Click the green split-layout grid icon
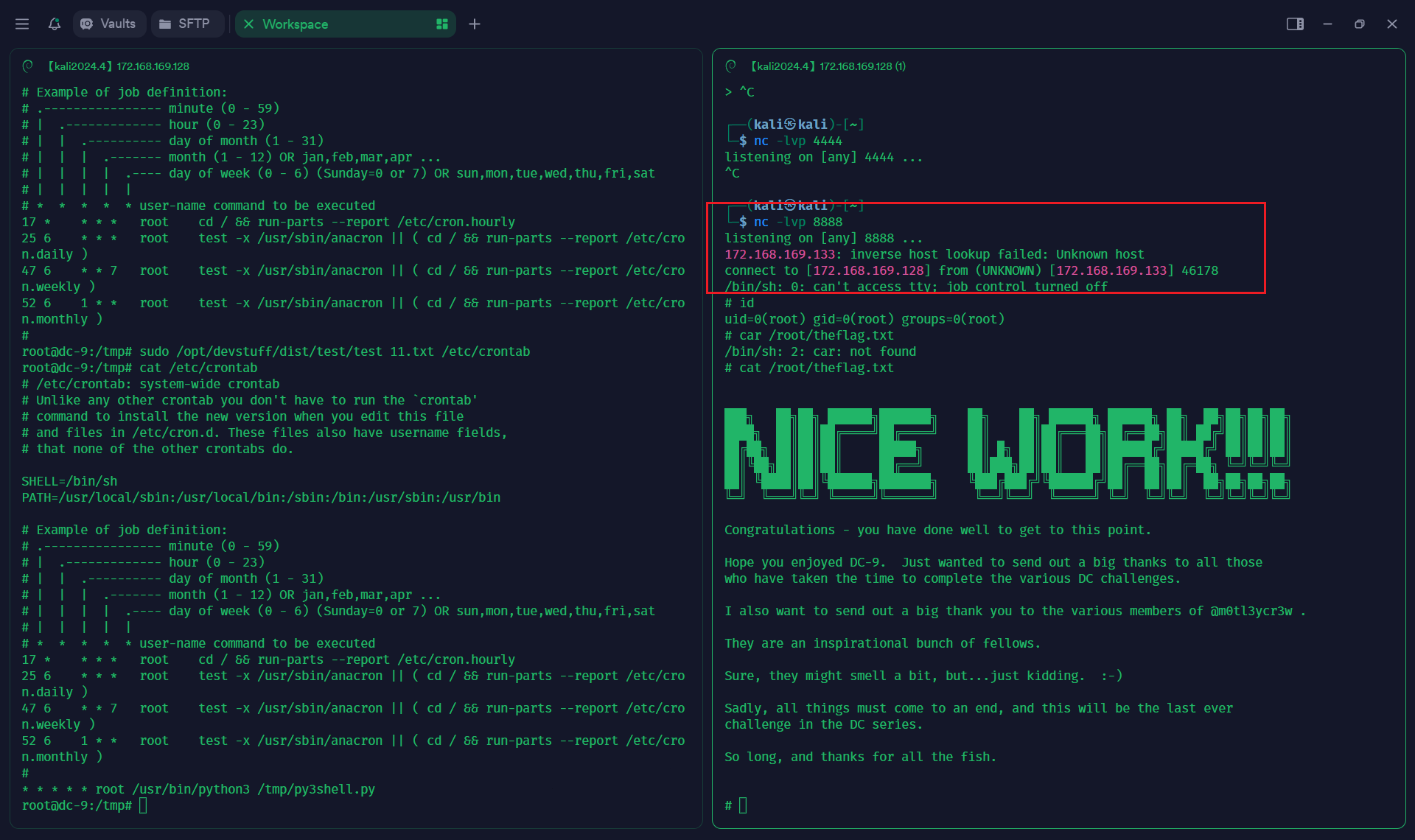The height and width of the screenshot is (840, 1415). tap(442, 24)
